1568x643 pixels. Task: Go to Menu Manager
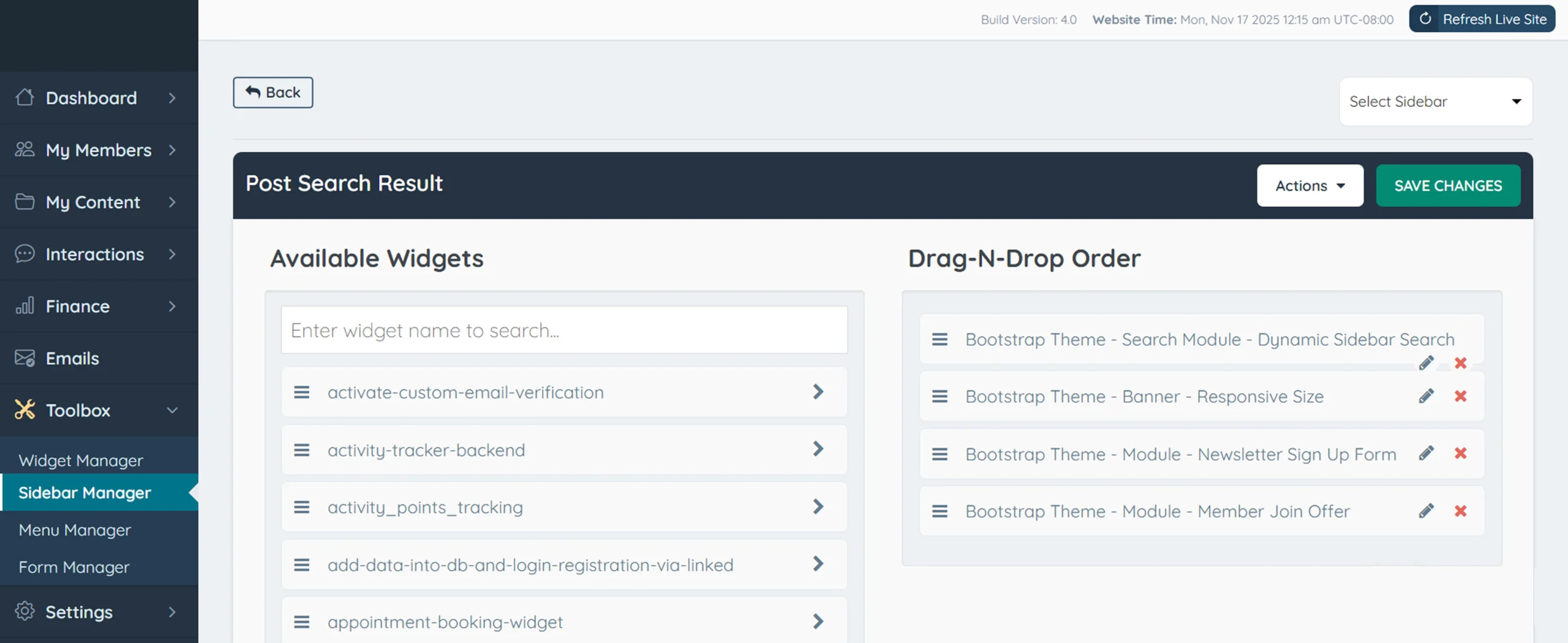coord(75,530)
